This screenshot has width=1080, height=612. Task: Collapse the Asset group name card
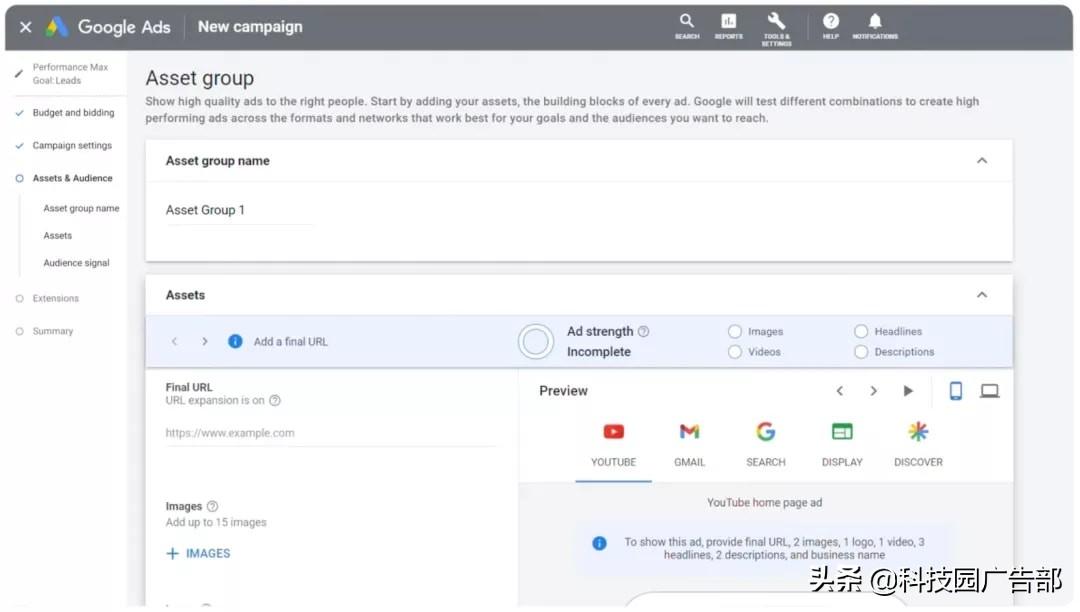point(982,161)
